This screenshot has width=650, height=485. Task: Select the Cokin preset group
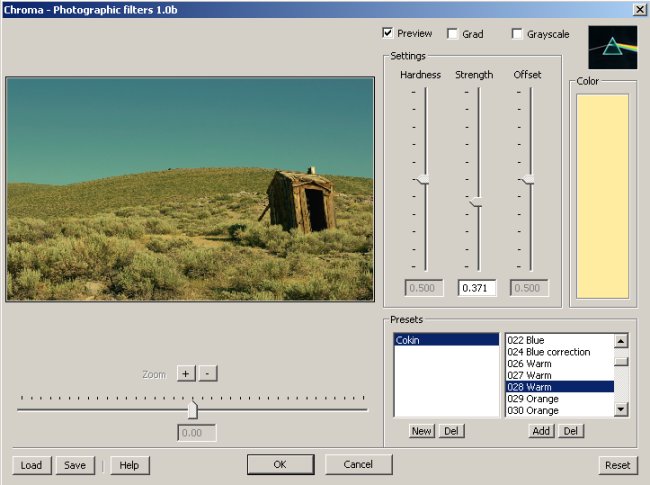[445, 340]
